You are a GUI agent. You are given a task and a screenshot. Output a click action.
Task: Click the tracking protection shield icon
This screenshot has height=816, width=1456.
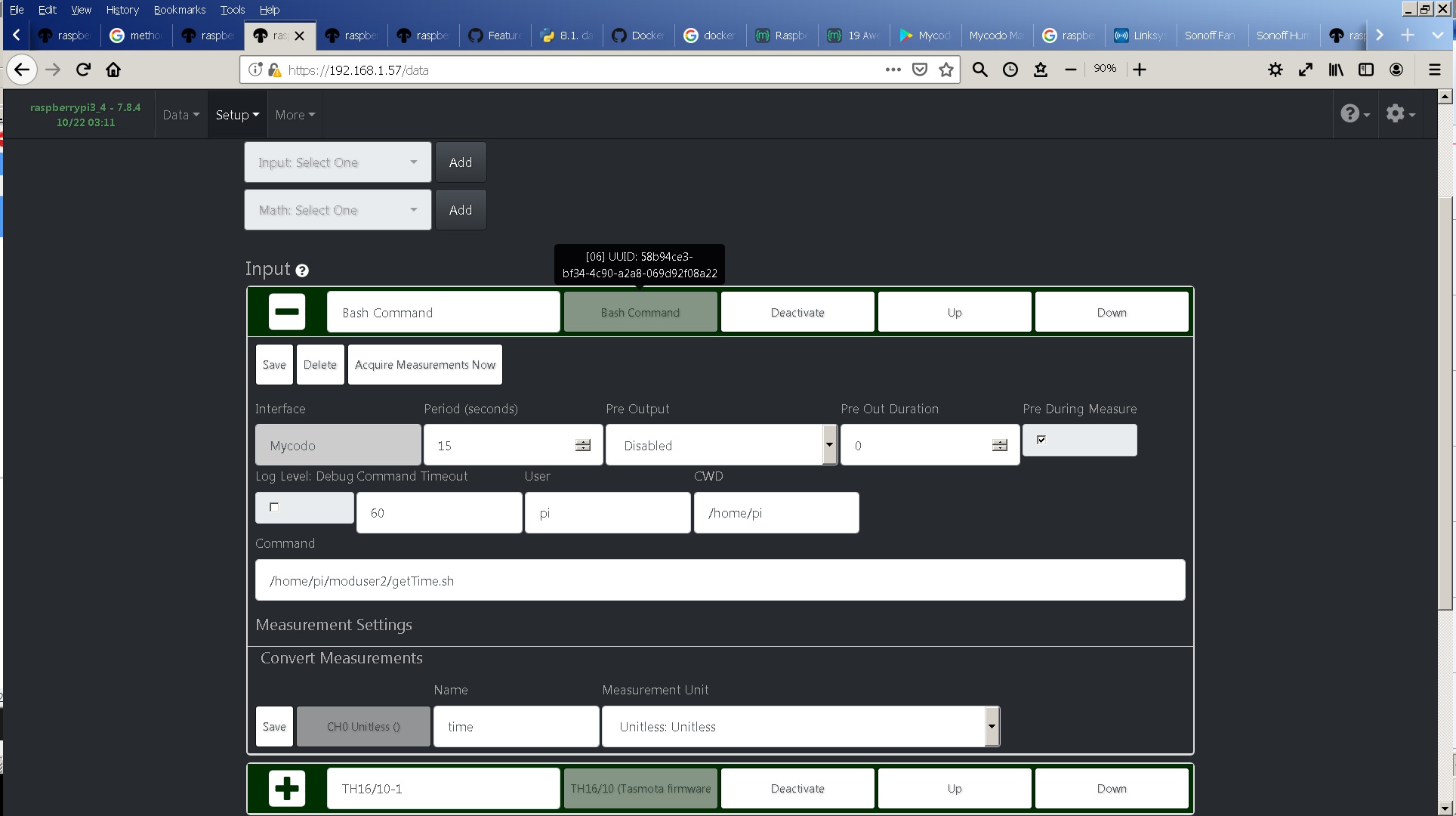[x=920, y=70]
